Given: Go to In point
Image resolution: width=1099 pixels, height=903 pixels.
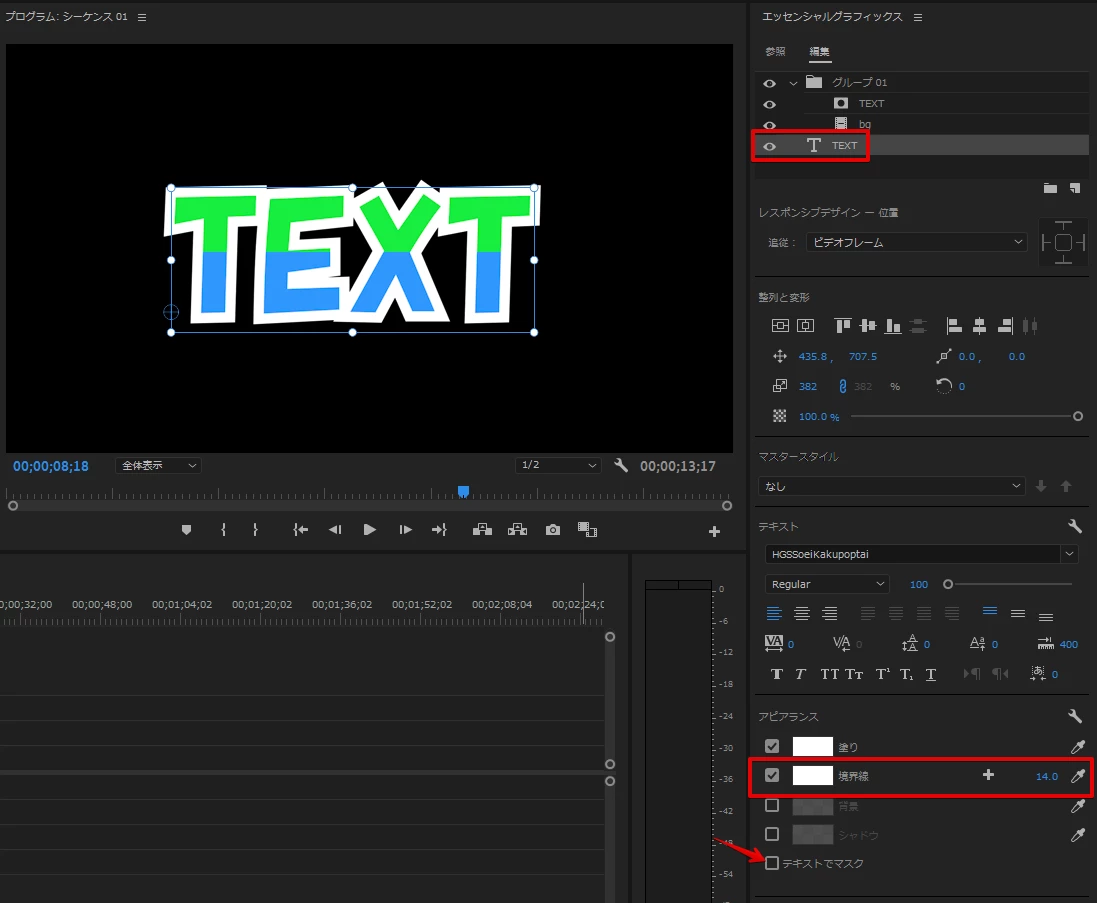Looking at the screenshot, I should [301, 530].
